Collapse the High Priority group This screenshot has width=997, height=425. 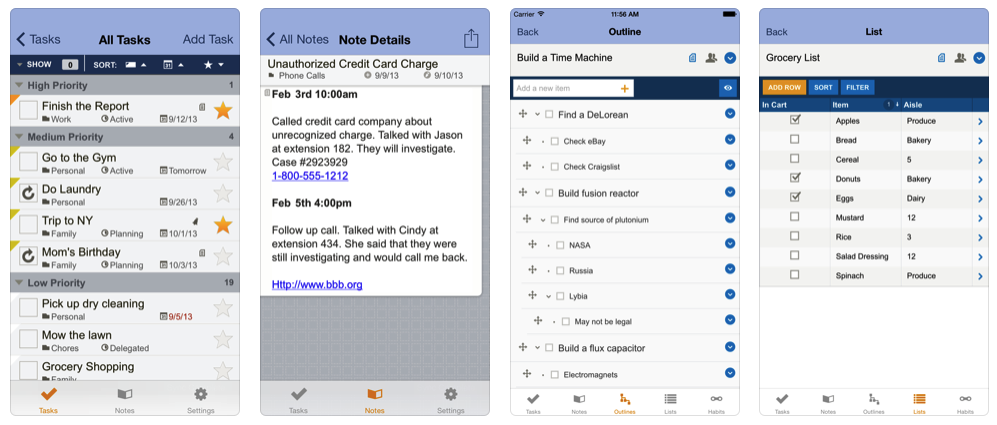[x=19, y=85]
